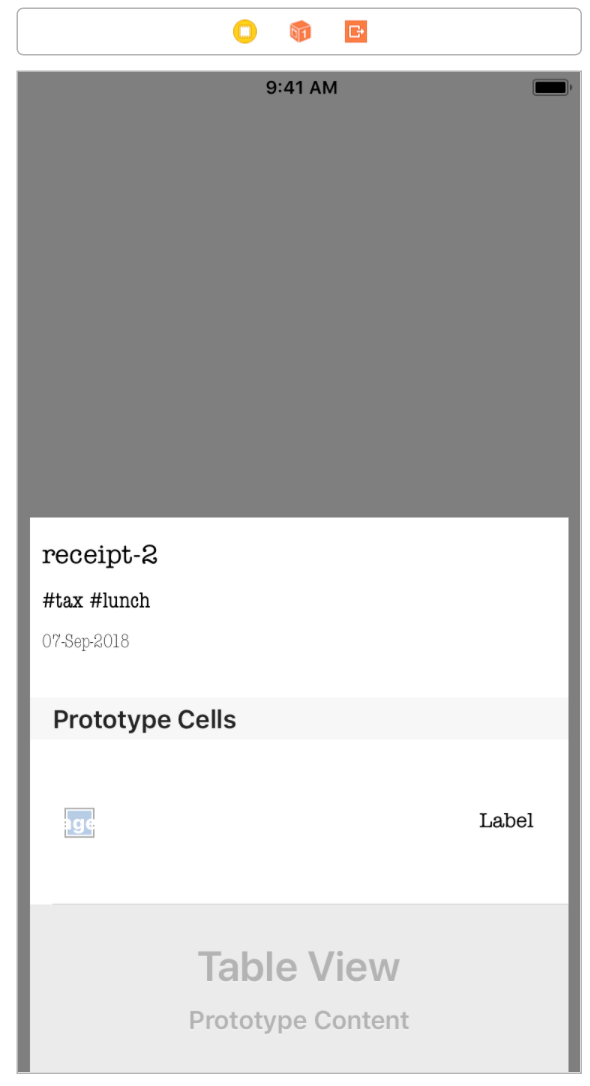Click the orange First Responder cube icon

pyautogui.click(x=300, y=31)
